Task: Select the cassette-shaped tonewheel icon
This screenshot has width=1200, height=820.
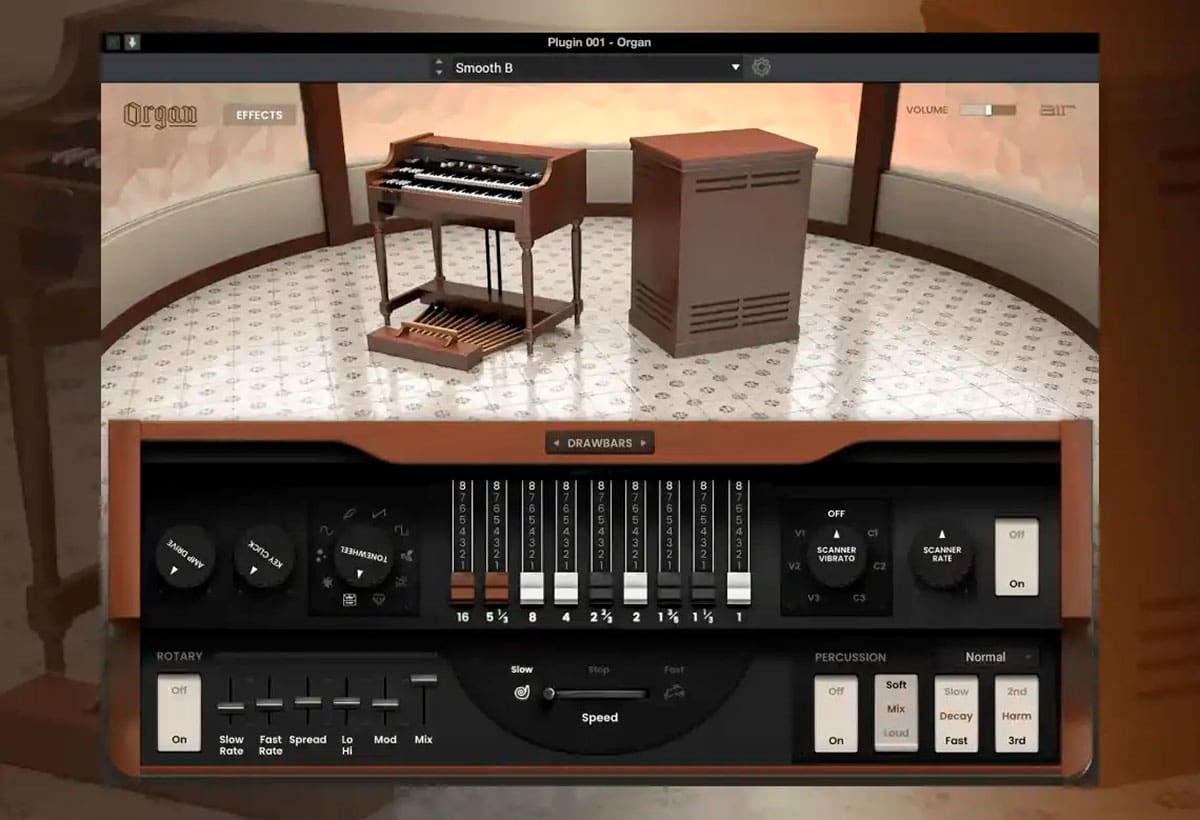Action: (350, 600)
